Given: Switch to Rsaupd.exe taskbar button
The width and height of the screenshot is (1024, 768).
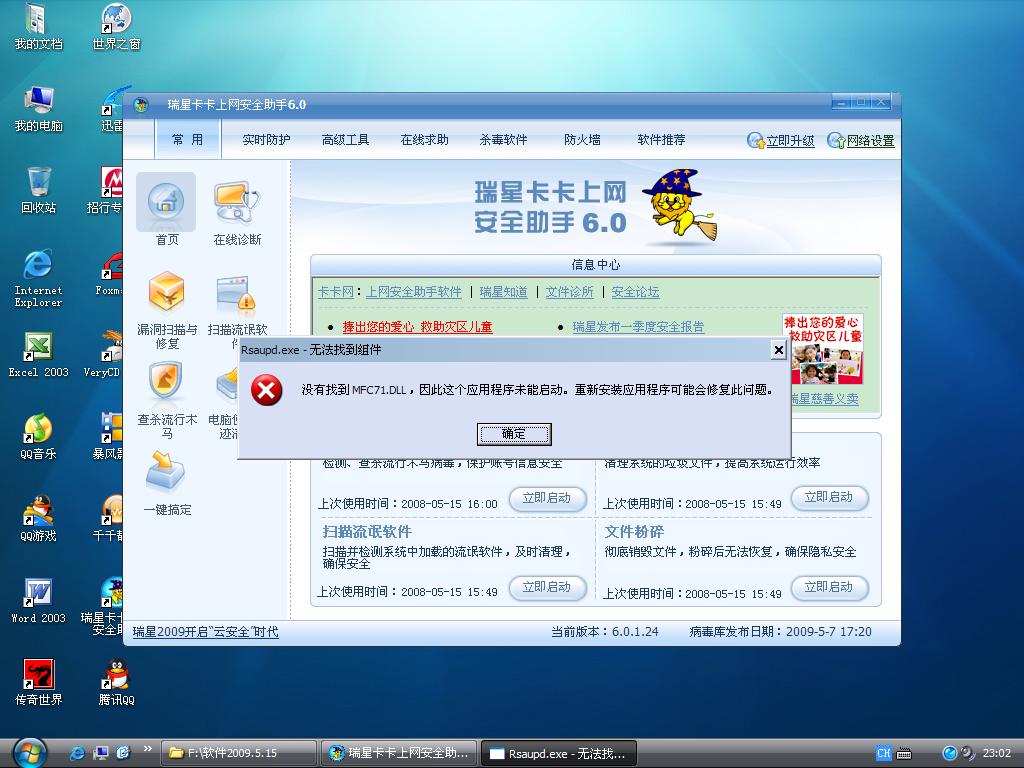Looking at the screenshot, I should [x=559, y=753].
